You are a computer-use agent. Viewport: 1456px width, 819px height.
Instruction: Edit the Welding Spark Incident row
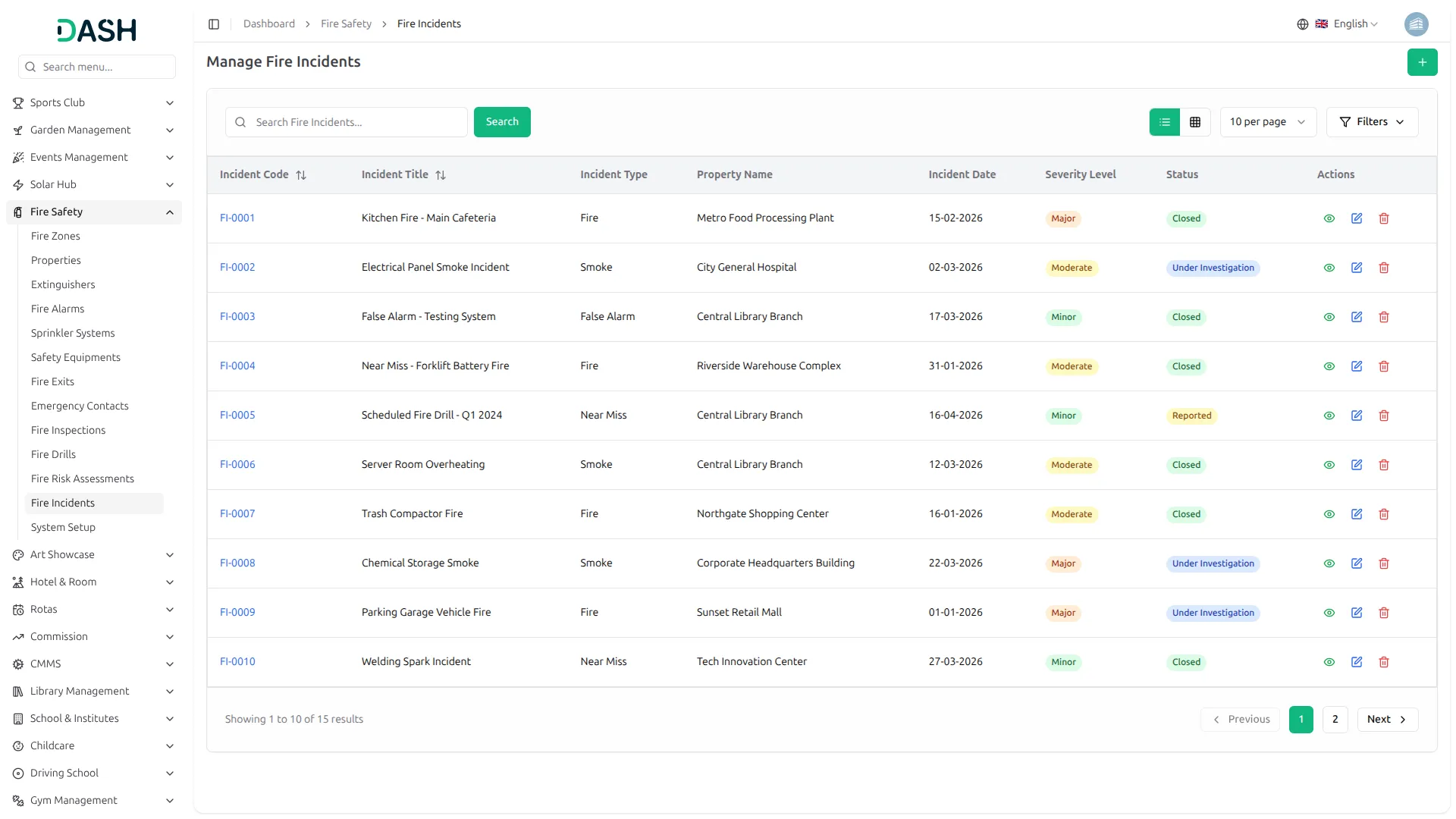click(1356, 662)
